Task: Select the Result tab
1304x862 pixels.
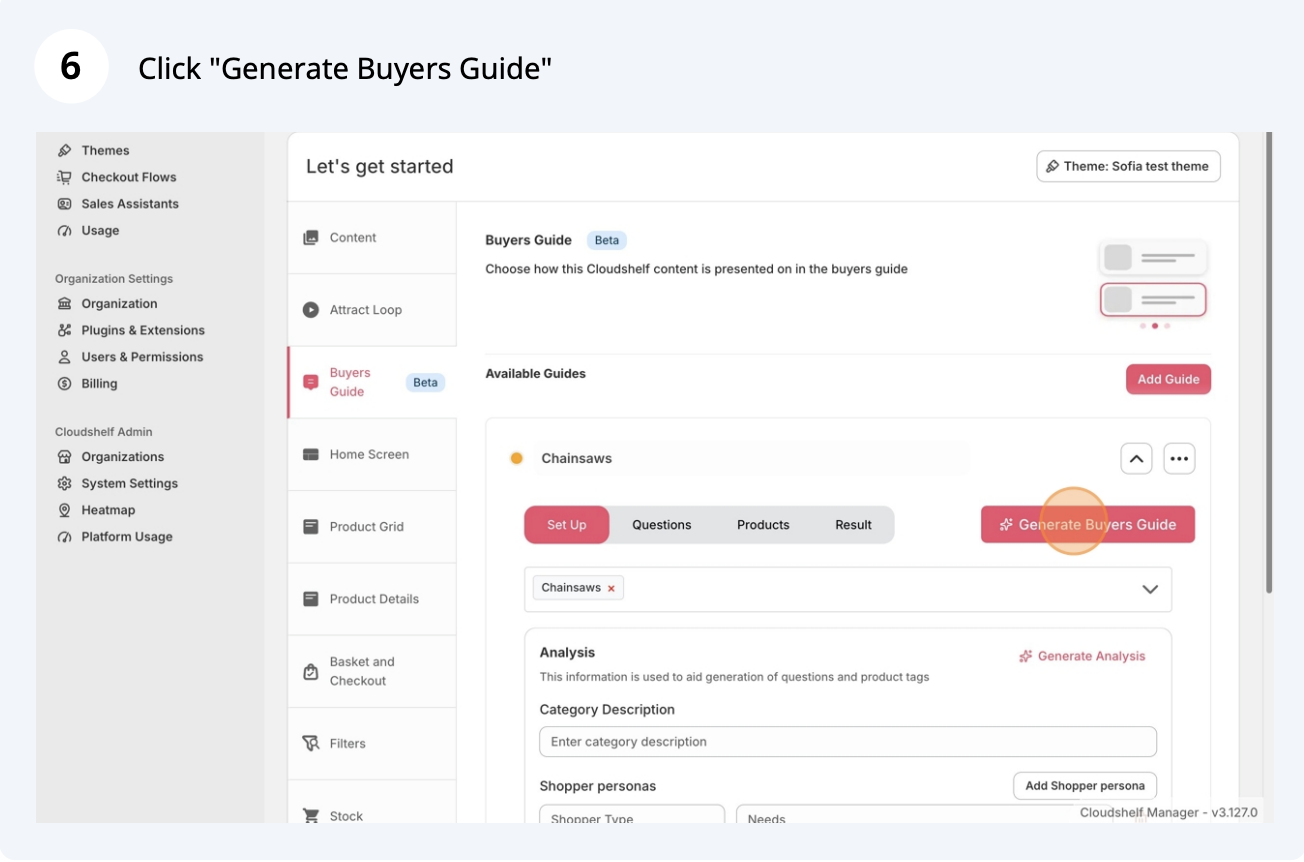Action: coord(853,525)
